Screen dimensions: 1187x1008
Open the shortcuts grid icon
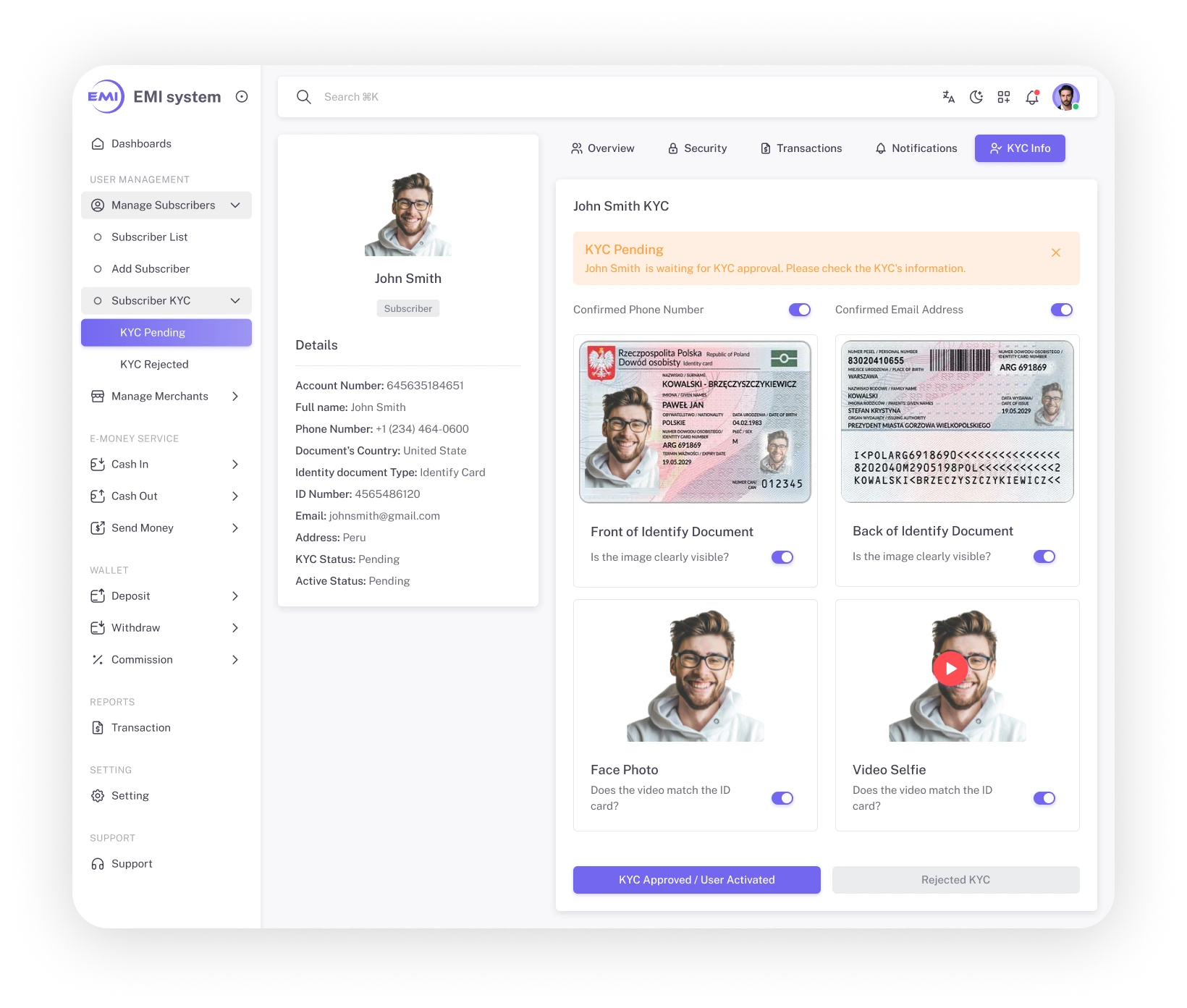(x=1004, y=97)
